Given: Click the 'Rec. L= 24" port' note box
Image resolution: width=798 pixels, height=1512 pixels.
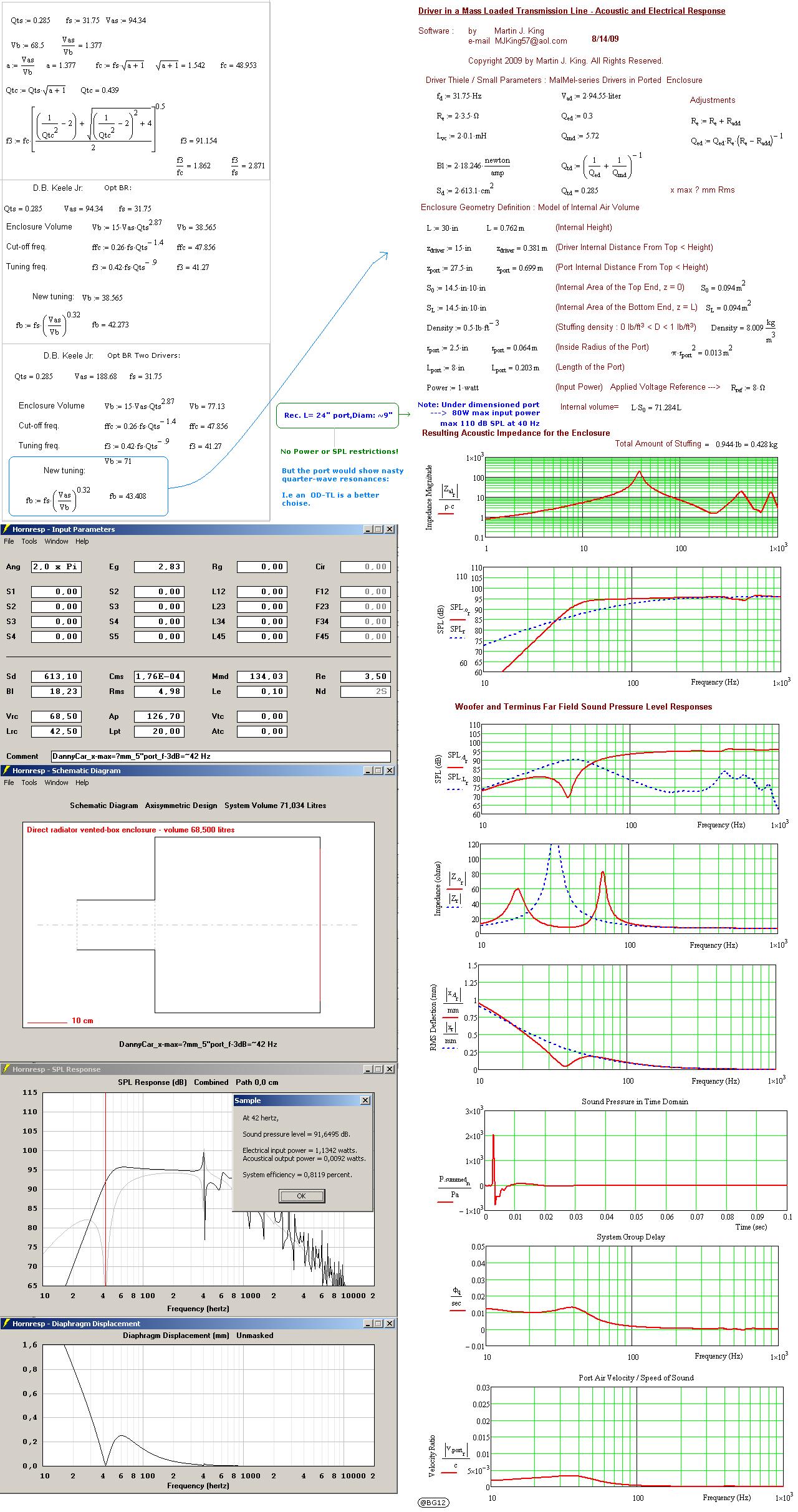Looking at the screenshot, I should 337,415.
